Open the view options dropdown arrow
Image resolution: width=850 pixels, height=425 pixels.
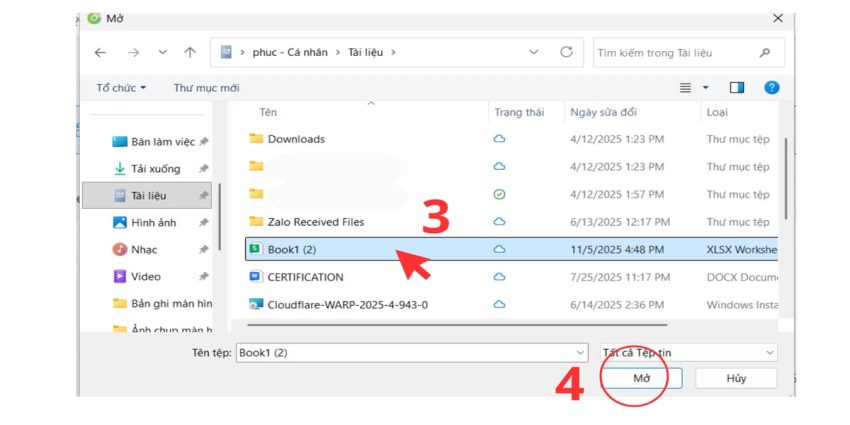[x=706, y=88]
